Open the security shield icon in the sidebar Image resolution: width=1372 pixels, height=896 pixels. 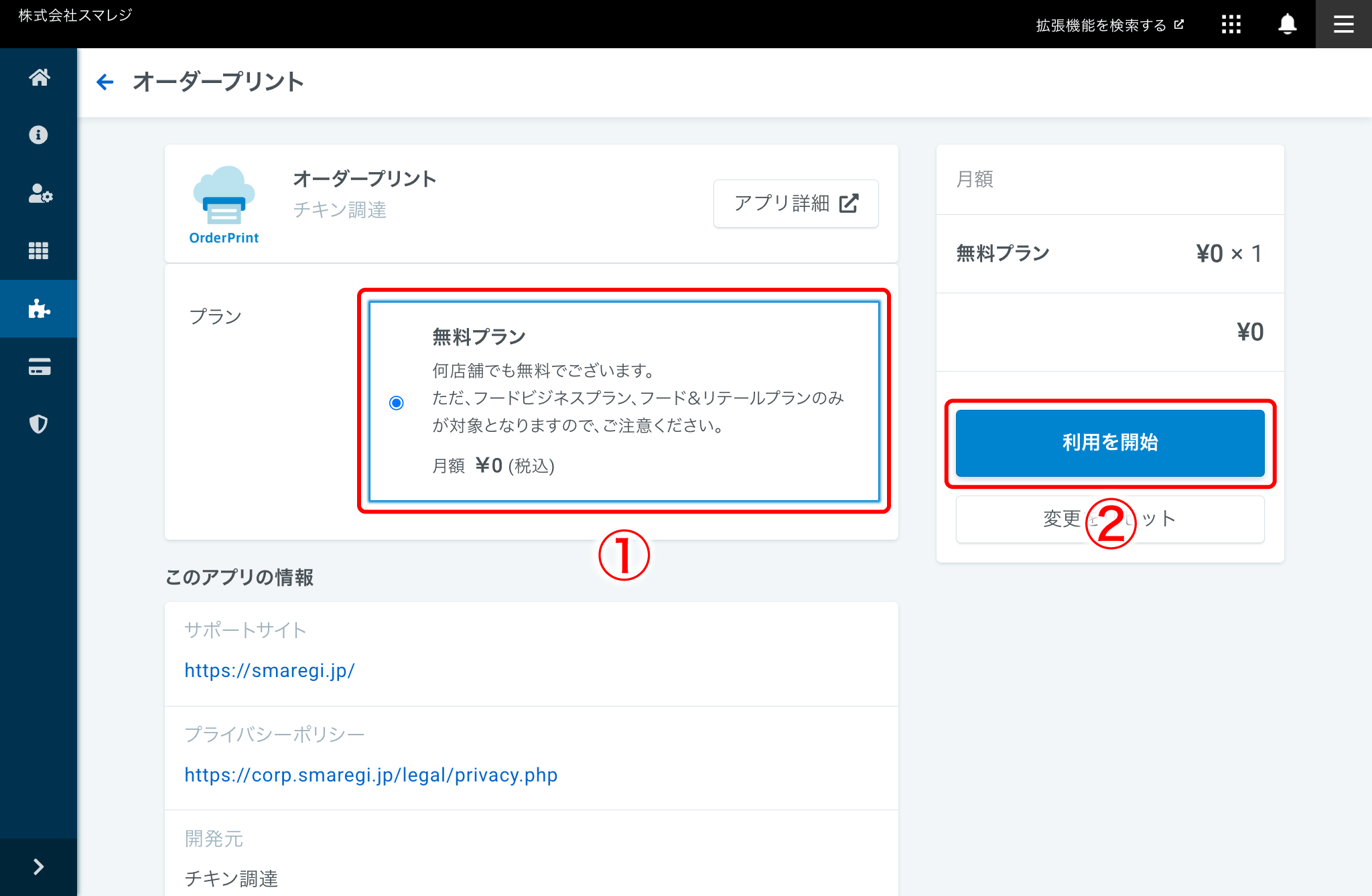[x=38, y=424]
